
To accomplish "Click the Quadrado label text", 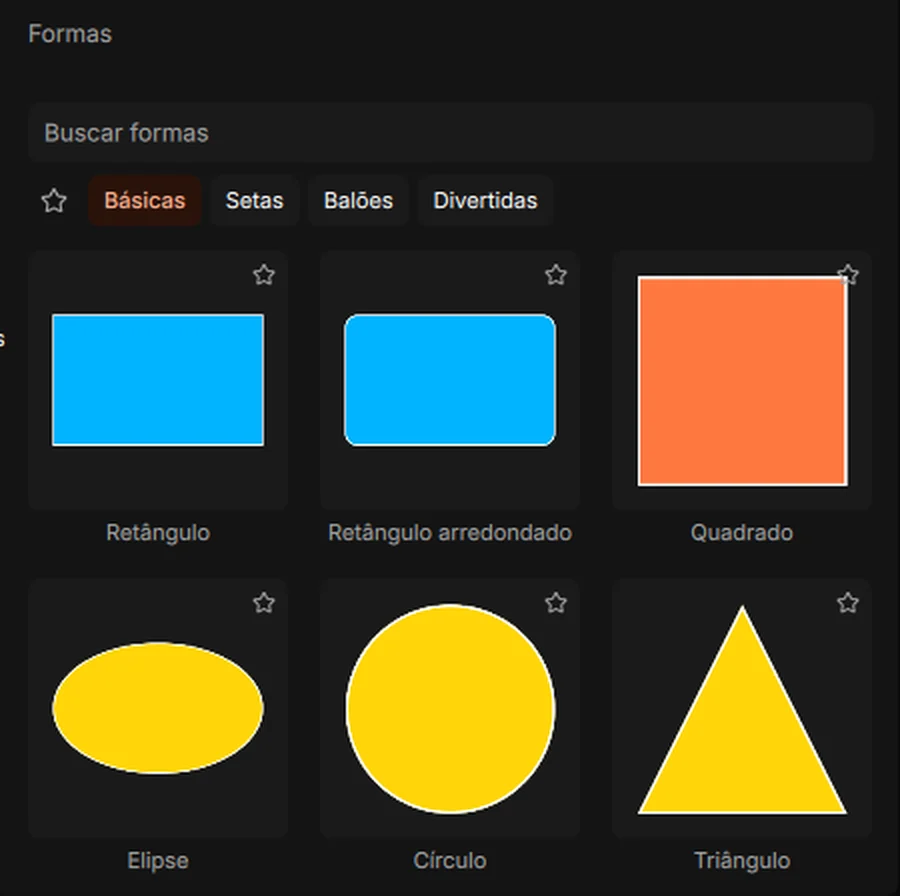I will tap(742, 533).
